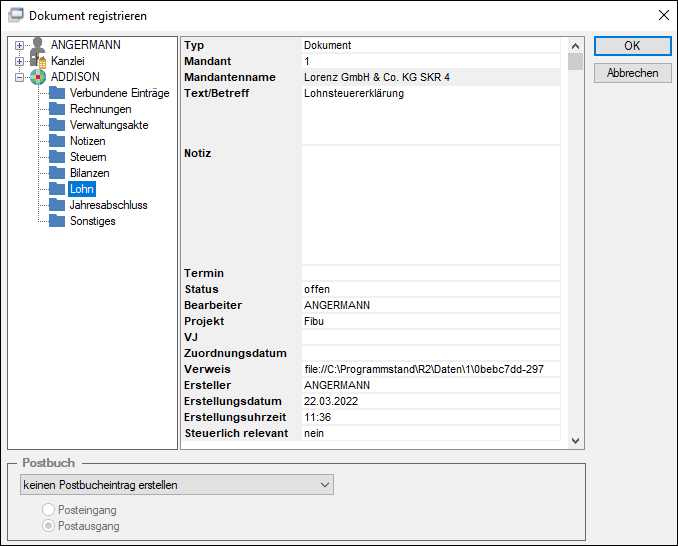Screen dimensions: 678x546
Task: Click into the empty Notiz field
Action: click(x=431, y=205)
